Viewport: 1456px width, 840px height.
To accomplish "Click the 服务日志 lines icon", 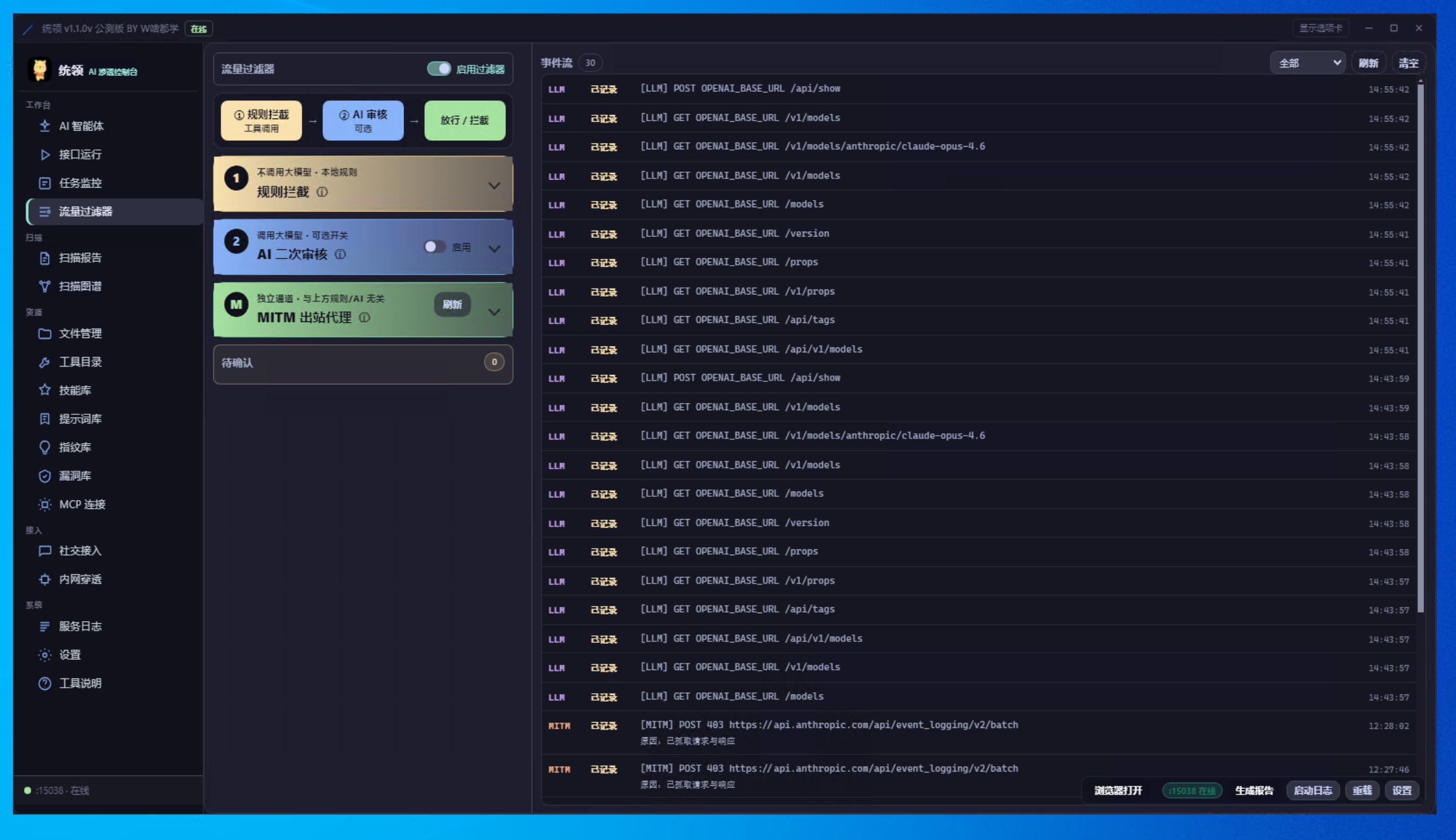I will click(45, 626).
